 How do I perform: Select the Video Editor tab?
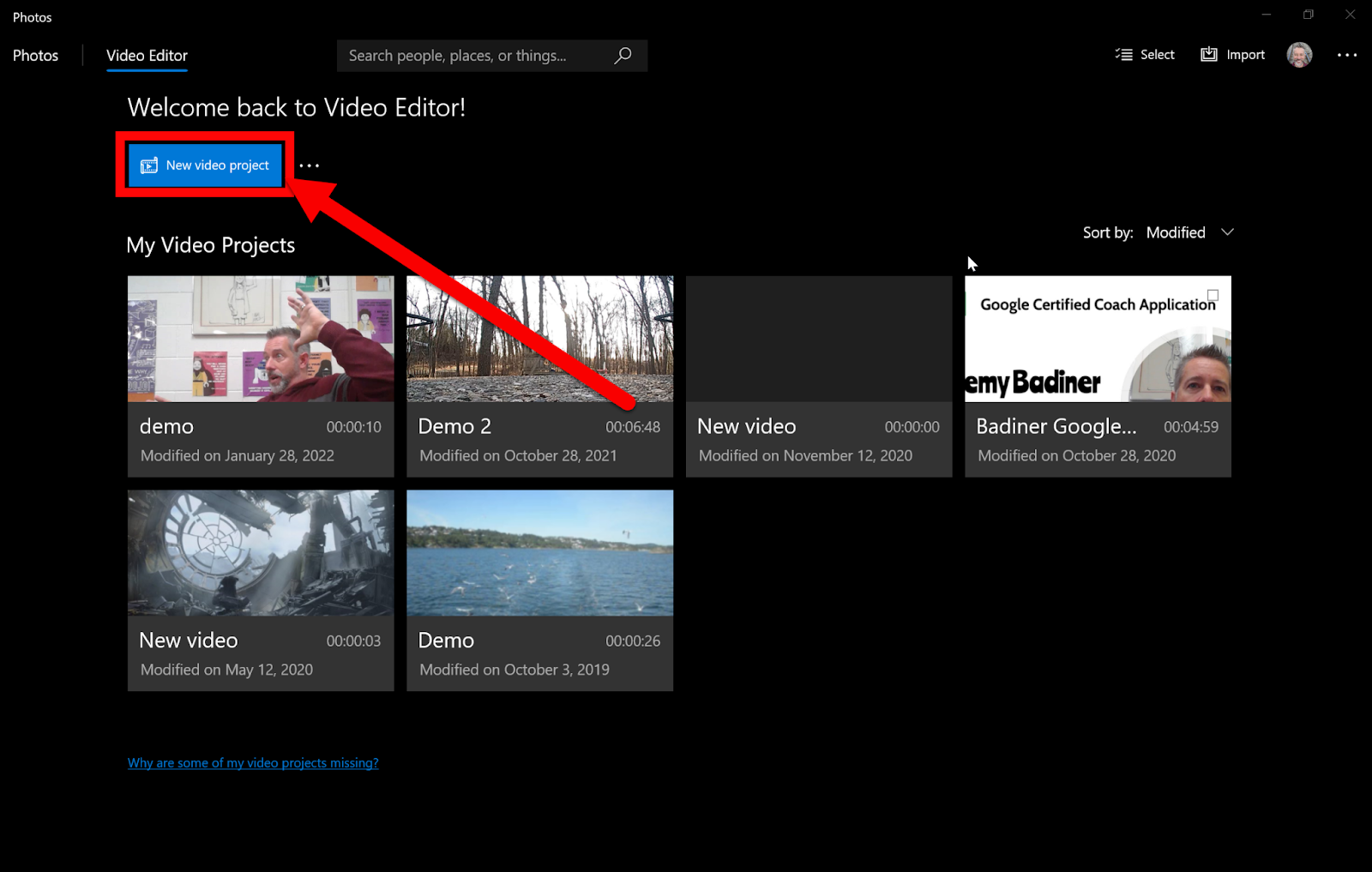point(147,56)
